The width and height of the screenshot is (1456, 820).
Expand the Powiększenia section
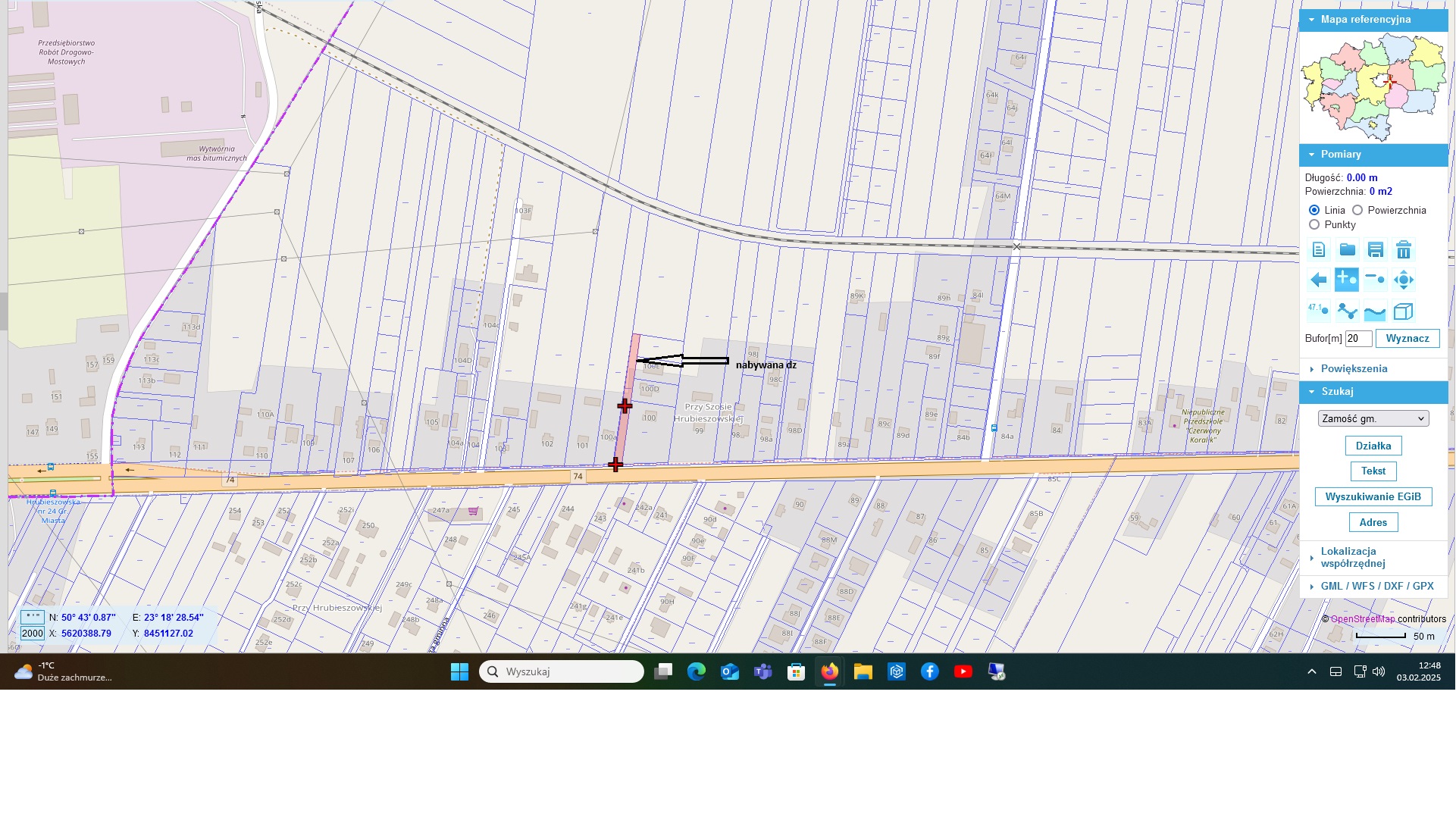(1354, 369)
